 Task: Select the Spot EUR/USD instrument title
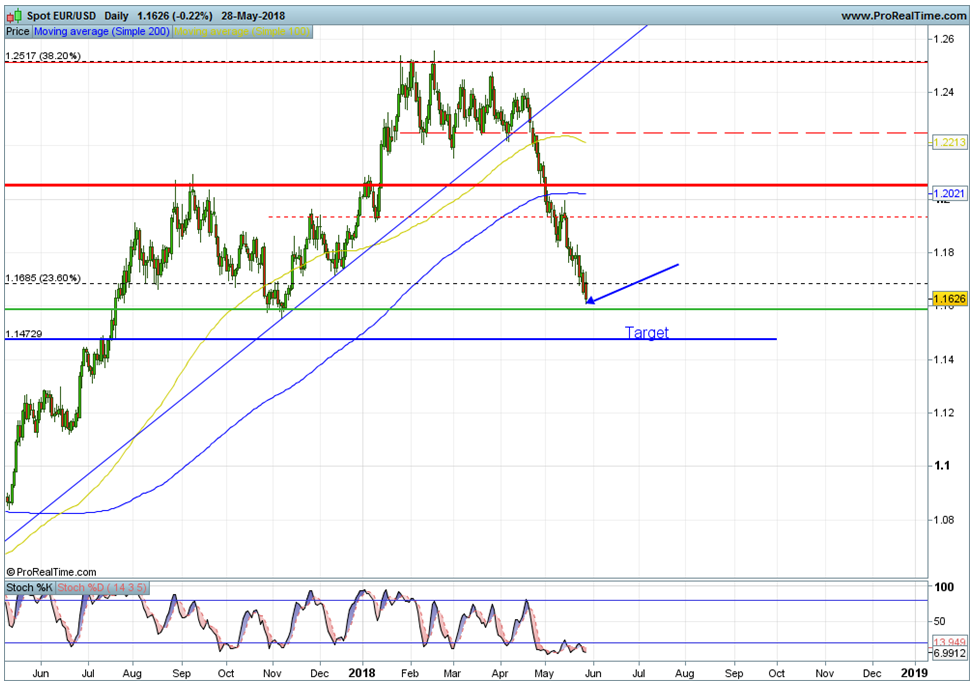pyautogui.click(x=61, y=16)
